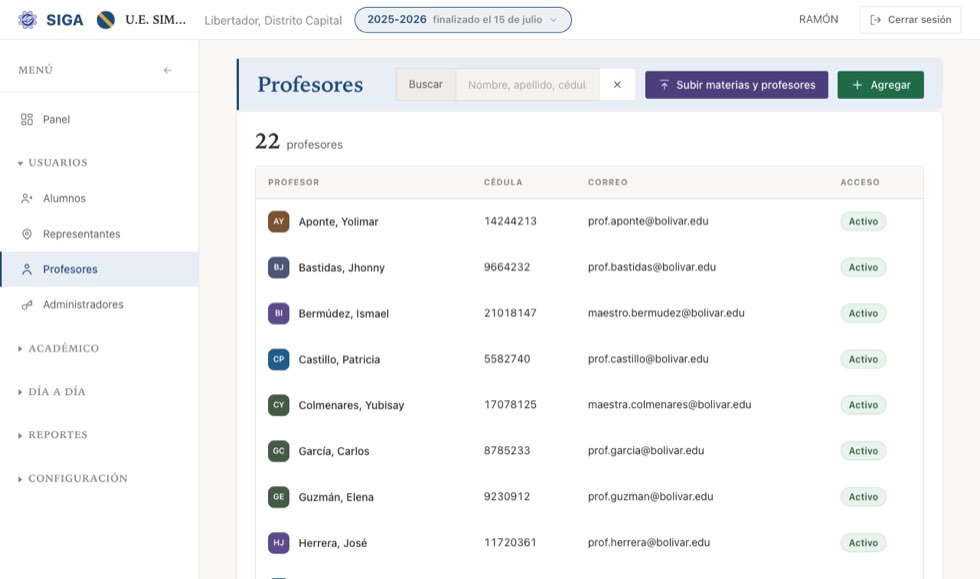Click Cerrar sesión button
The image size is (980, 579).
[910, 20]
